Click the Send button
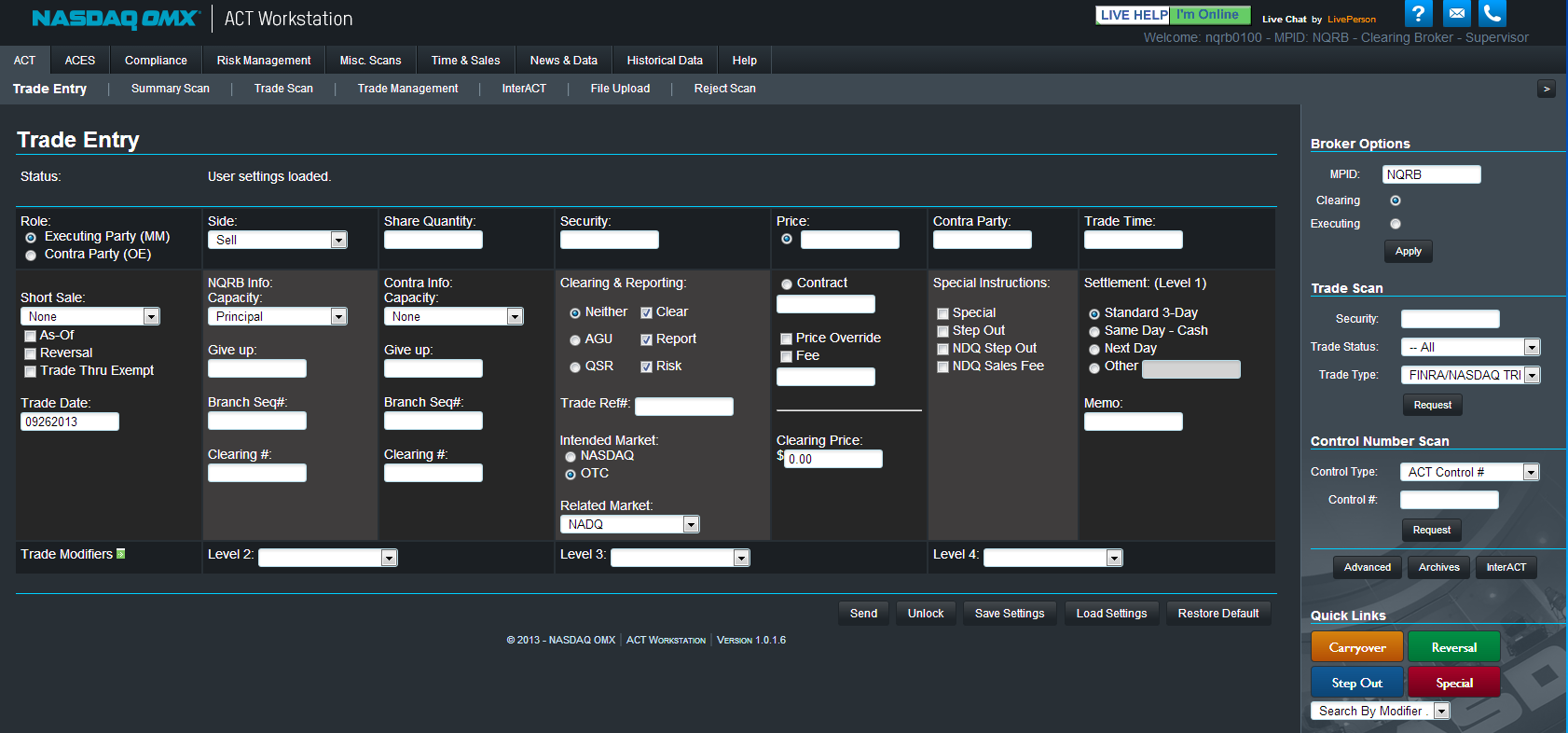 tap(864, 614)
